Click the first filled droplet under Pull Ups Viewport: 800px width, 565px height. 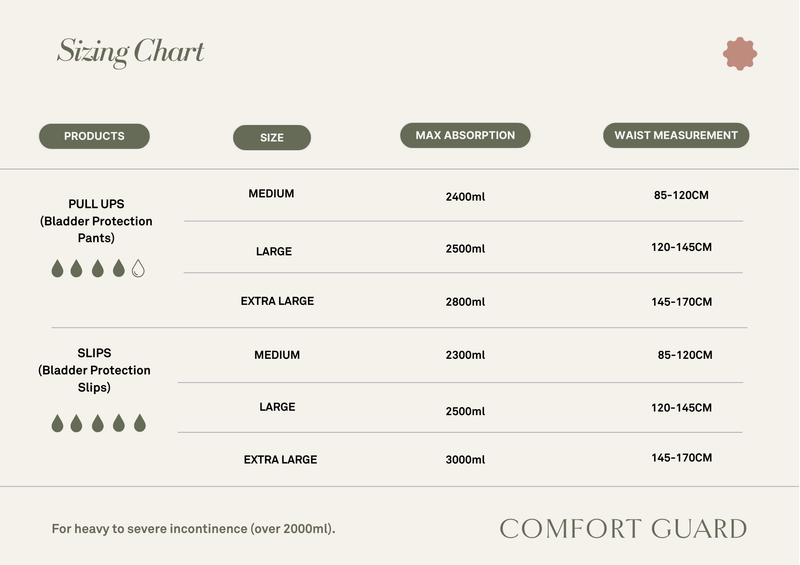coord(56,268)
